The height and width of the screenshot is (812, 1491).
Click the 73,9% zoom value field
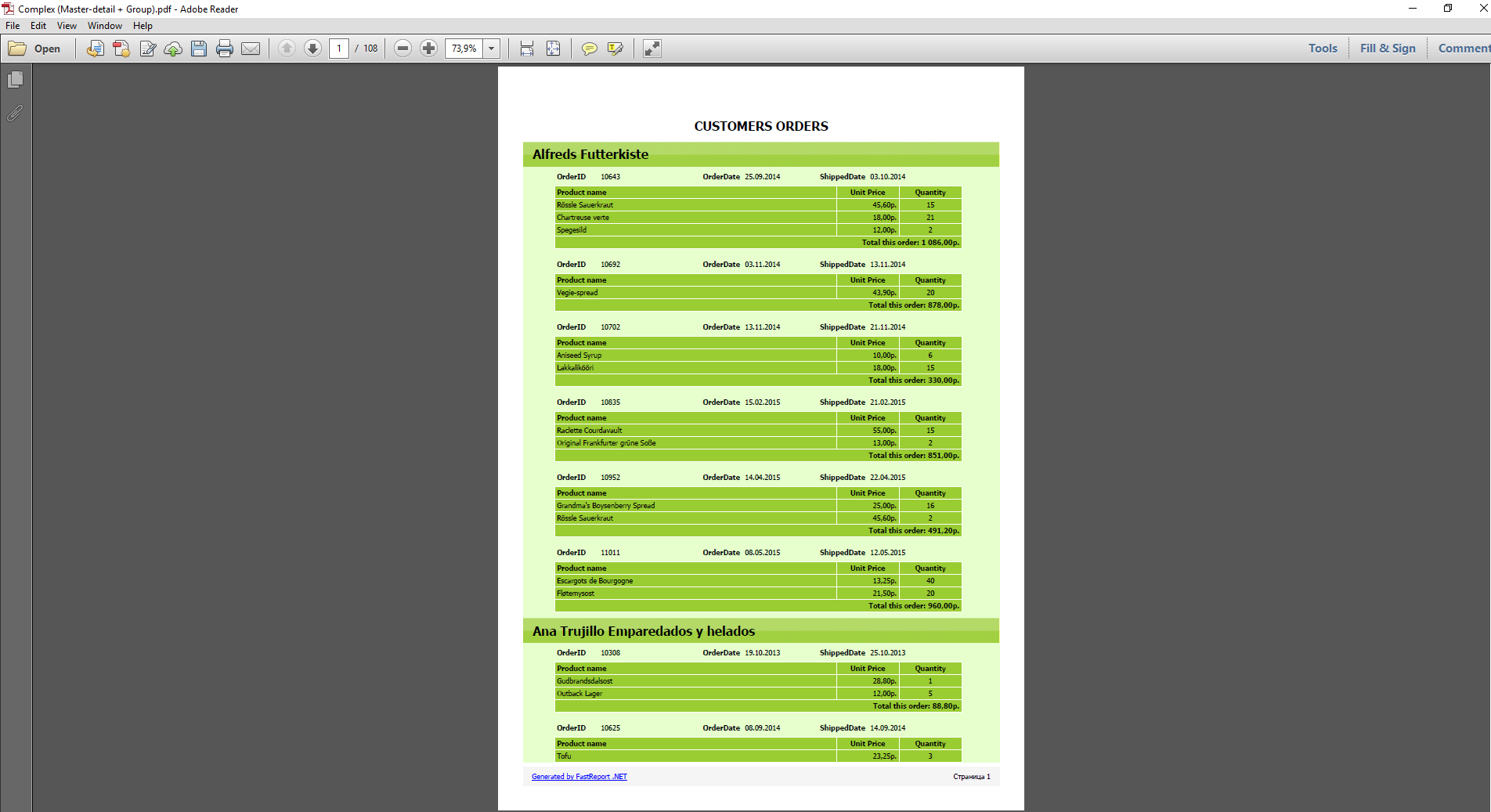pos(464,49)
